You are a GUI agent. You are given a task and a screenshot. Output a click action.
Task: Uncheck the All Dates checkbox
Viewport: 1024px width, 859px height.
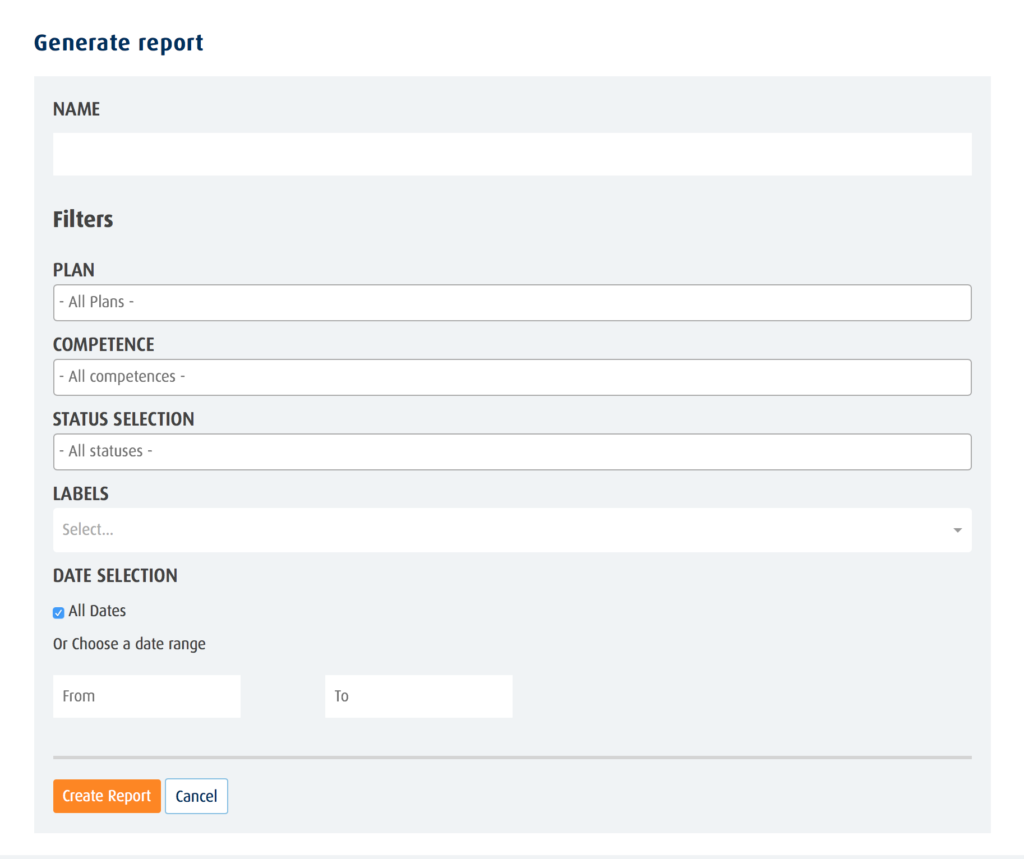58,612
